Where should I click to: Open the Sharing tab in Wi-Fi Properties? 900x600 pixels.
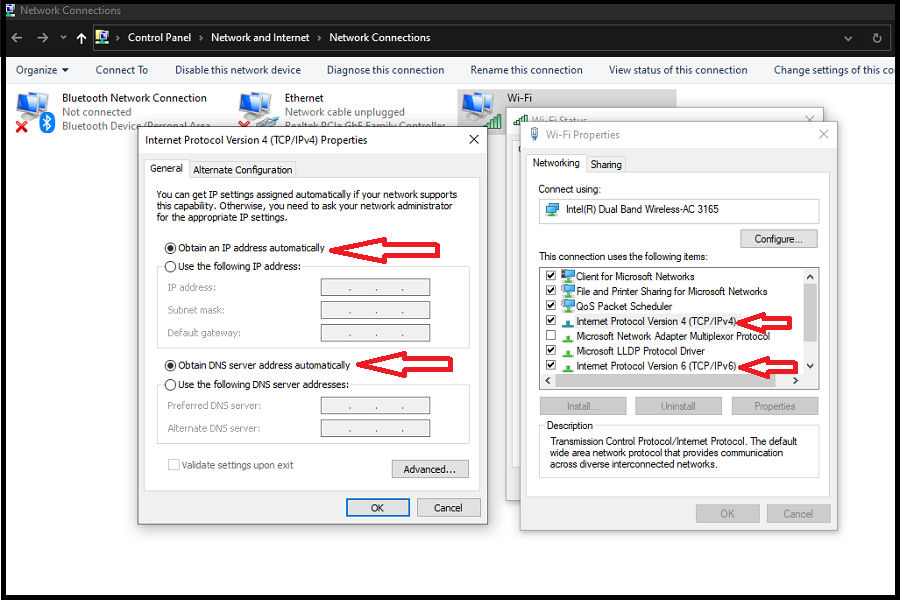click(x=605, y=164)
